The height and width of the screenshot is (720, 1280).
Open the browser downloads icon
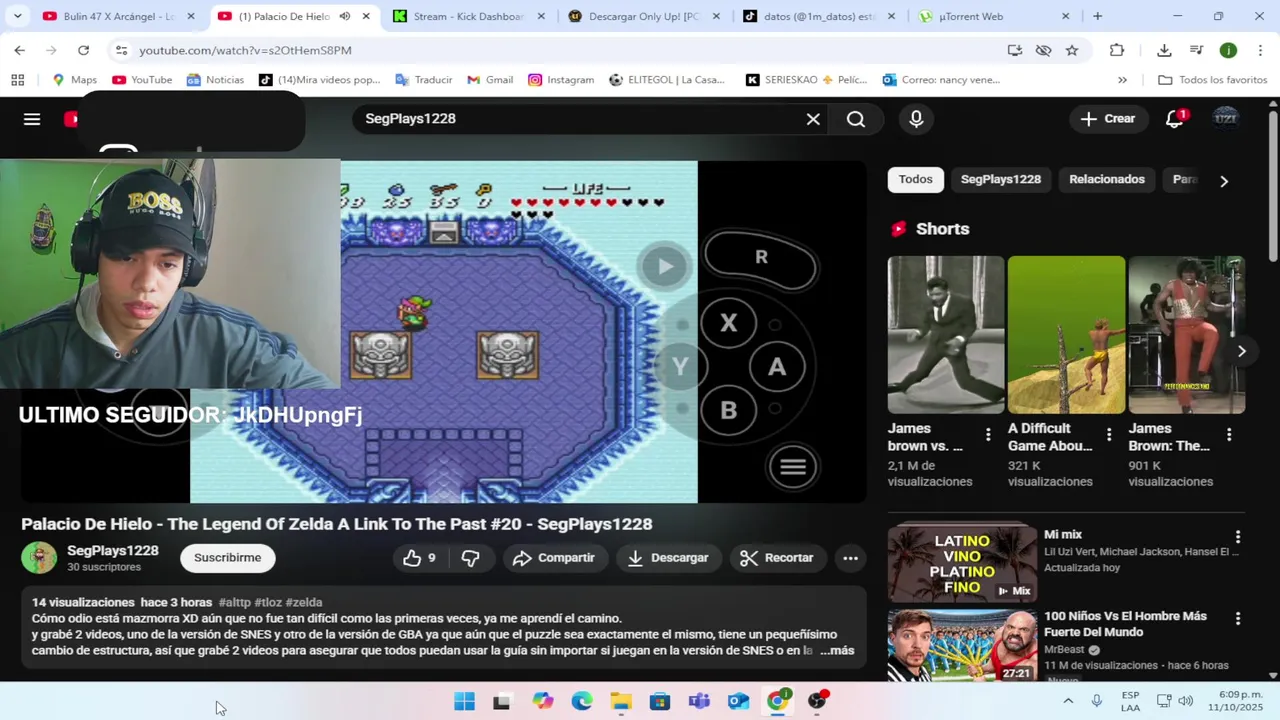1164,50
